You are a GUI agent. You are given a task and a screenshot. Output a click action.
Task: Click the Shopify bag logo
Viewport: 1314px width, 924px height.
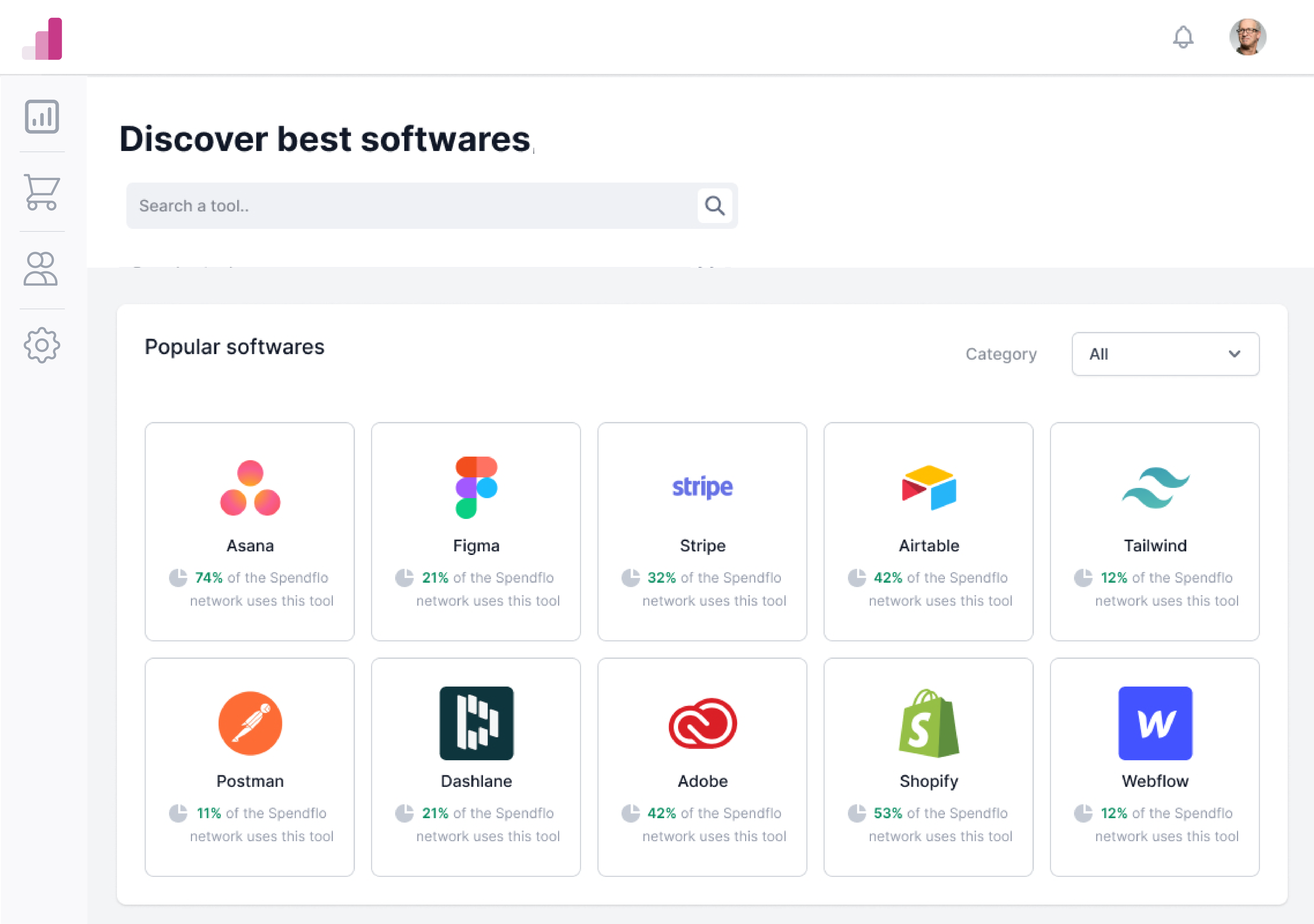[x=929, y=723]
